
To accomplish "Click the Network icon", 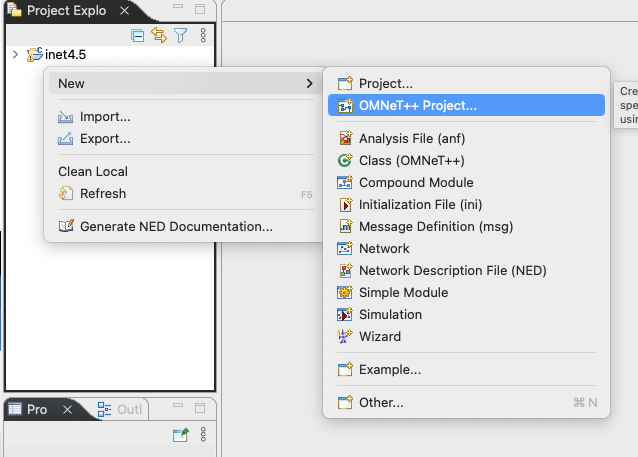I will (x=345, y=248).
